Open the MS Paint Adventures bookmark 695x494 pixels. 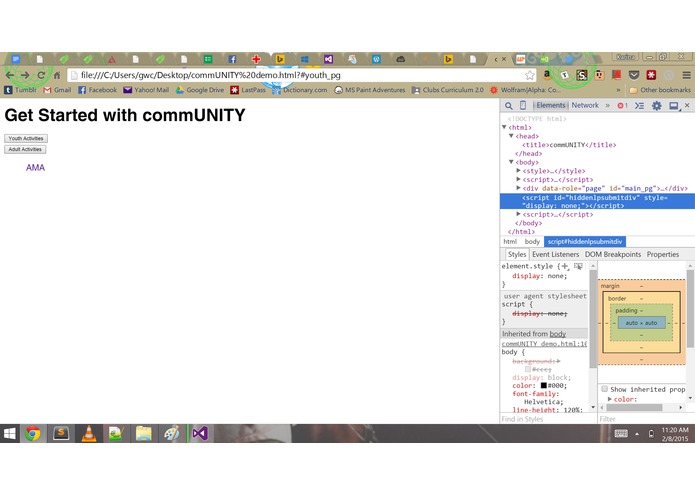(370, 90)
